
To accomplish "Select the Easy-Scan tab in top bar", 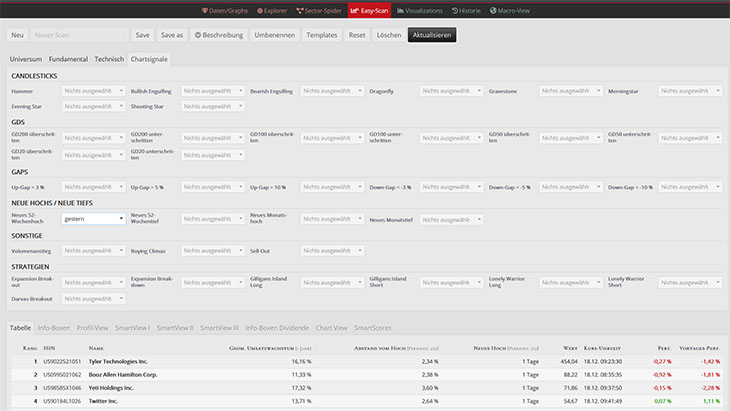I will (x=369, y=11).
